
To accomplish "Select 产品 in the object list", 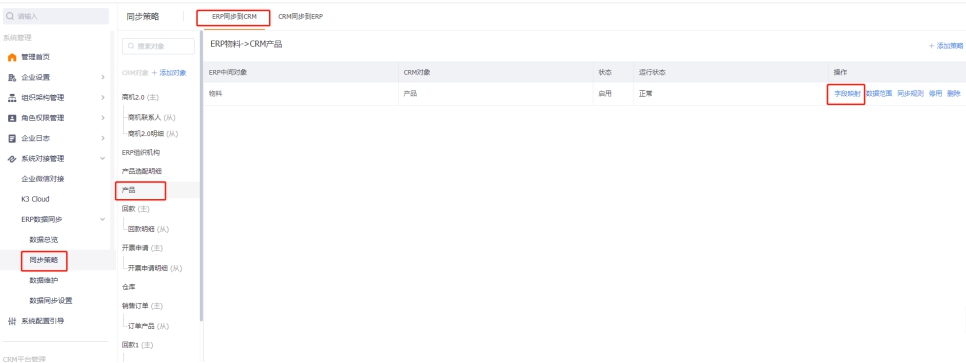I will [x=129, y=190].
